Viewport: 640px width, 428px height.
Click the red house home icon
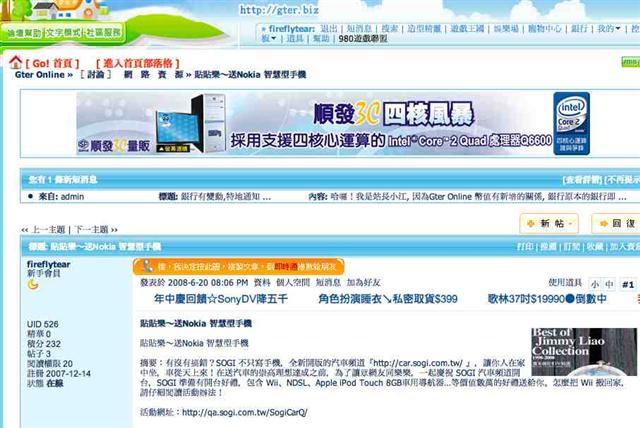coord(16,62)
